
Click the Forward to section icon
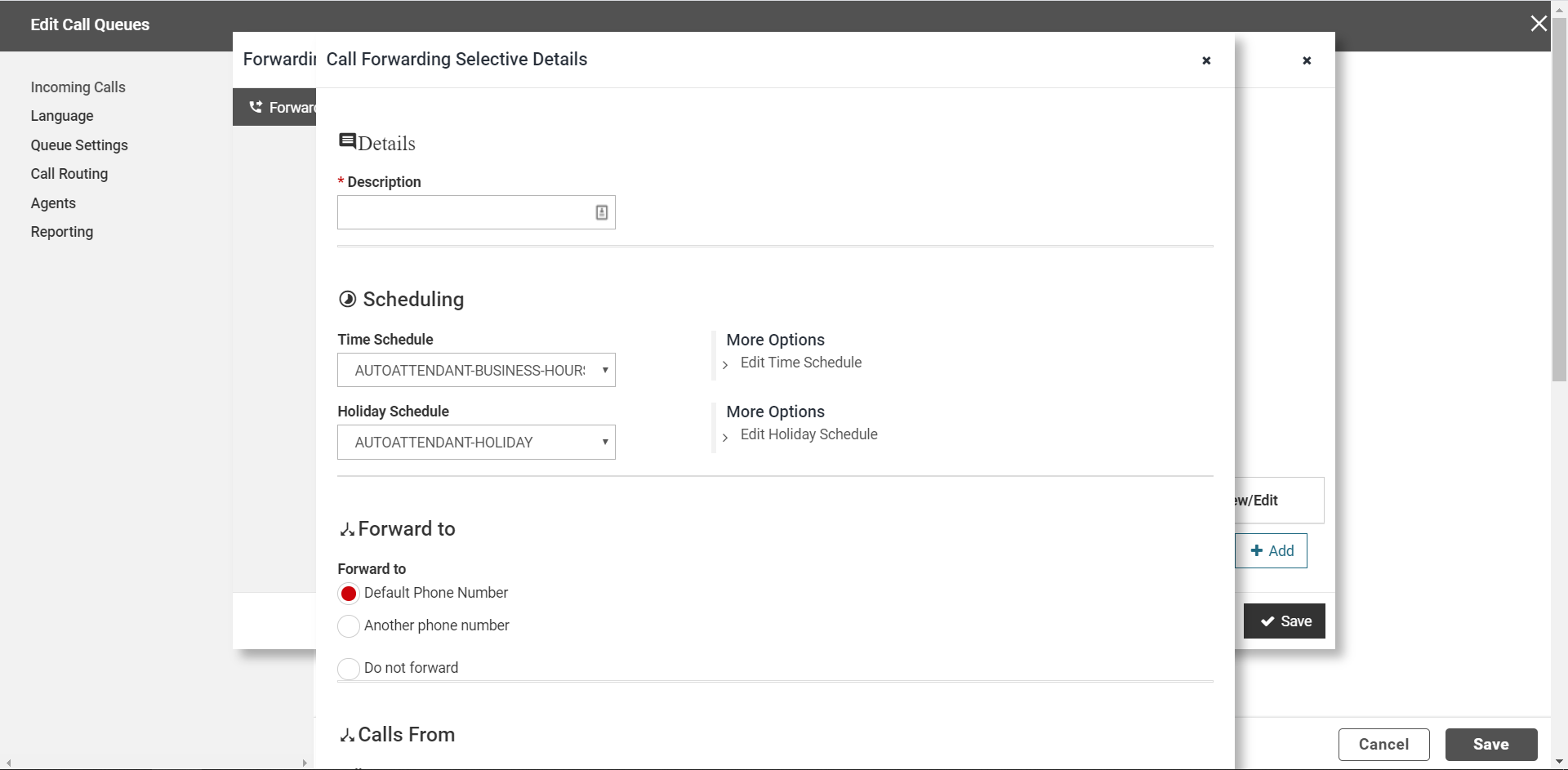(x=346, y=528)
